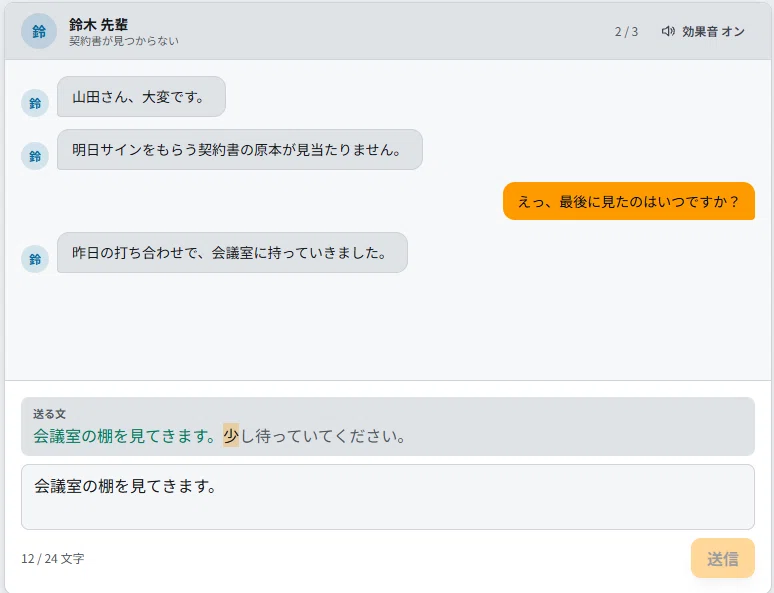774x593 pixels.
Task: Select the orange bubble えっ、最後に見たのはいつですか?
Action: (x=629, y=201)
